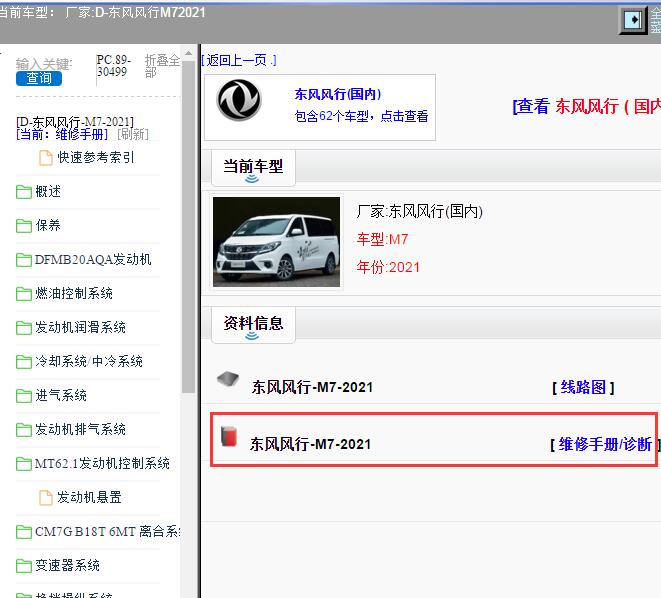
Task: Expand the 概述 tree node
Action: coord(48,191)
